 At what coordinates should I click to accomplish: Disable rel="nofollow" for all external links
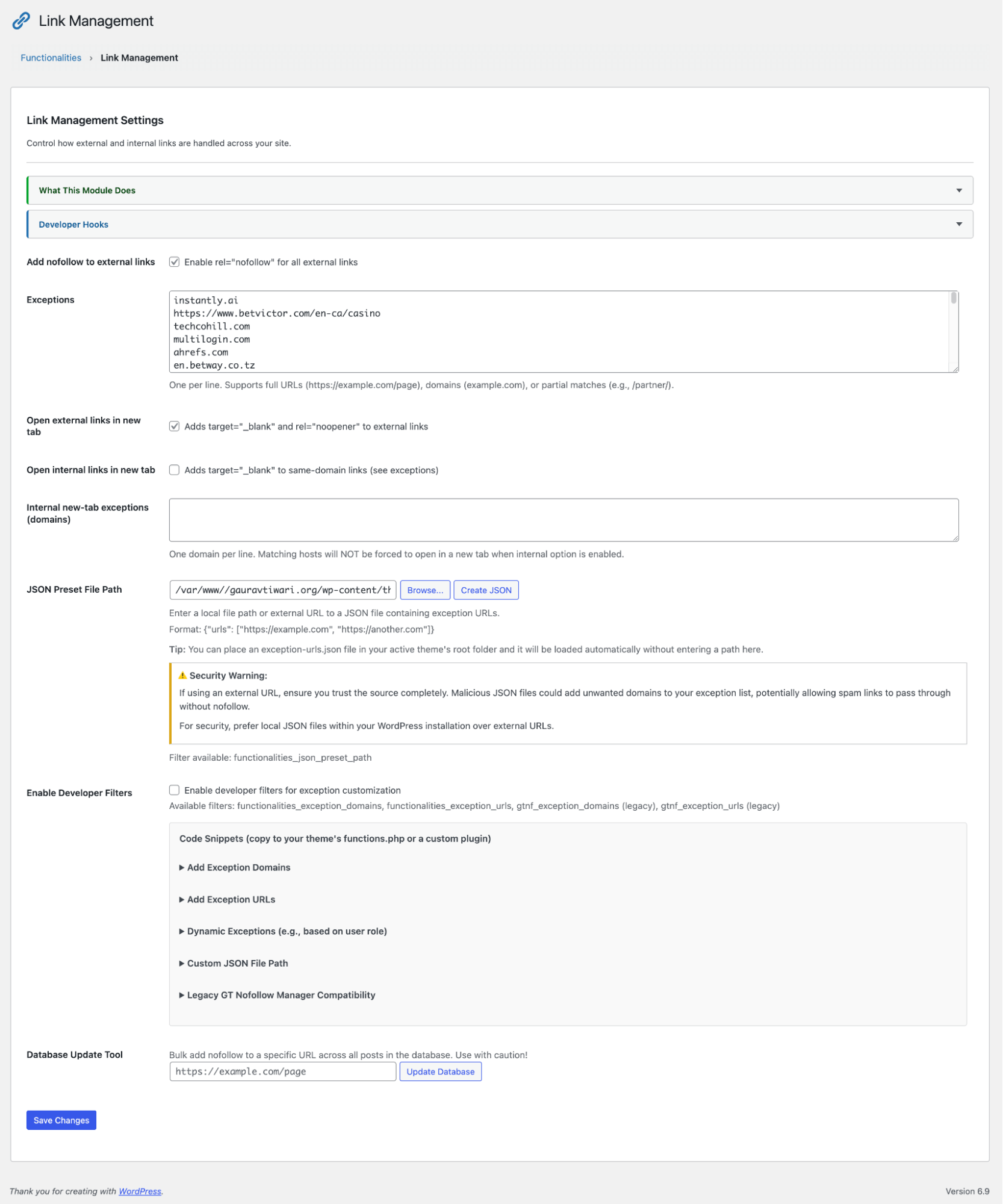tap(175, 262)
